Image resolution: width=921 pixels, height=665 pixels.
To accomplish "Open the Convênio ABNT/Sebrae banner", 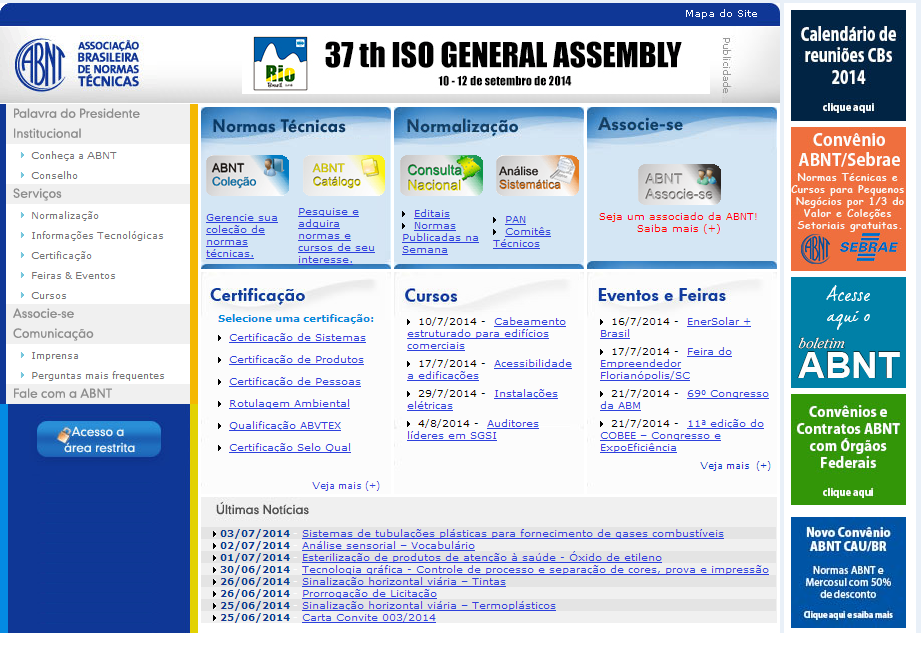I will (x=848, y=199).
